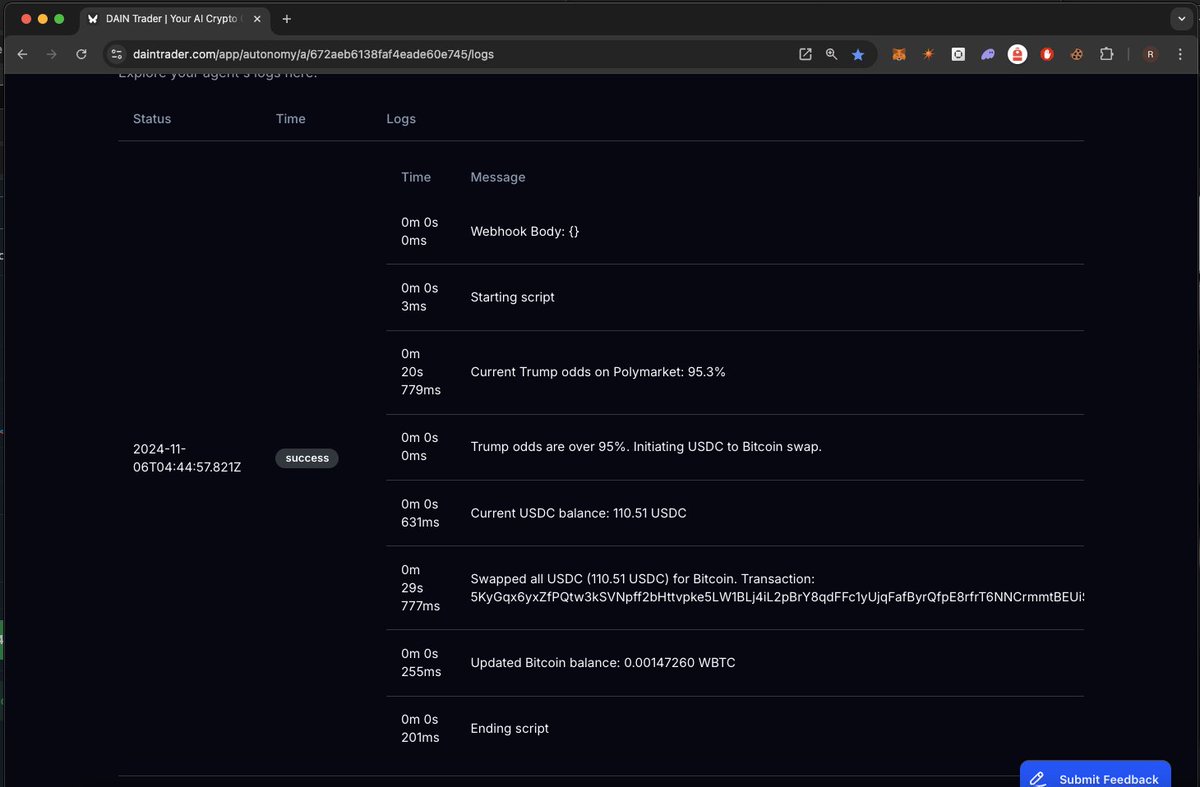Open a new tab with plus button
1200x787 pixels.
pos(287,19)
